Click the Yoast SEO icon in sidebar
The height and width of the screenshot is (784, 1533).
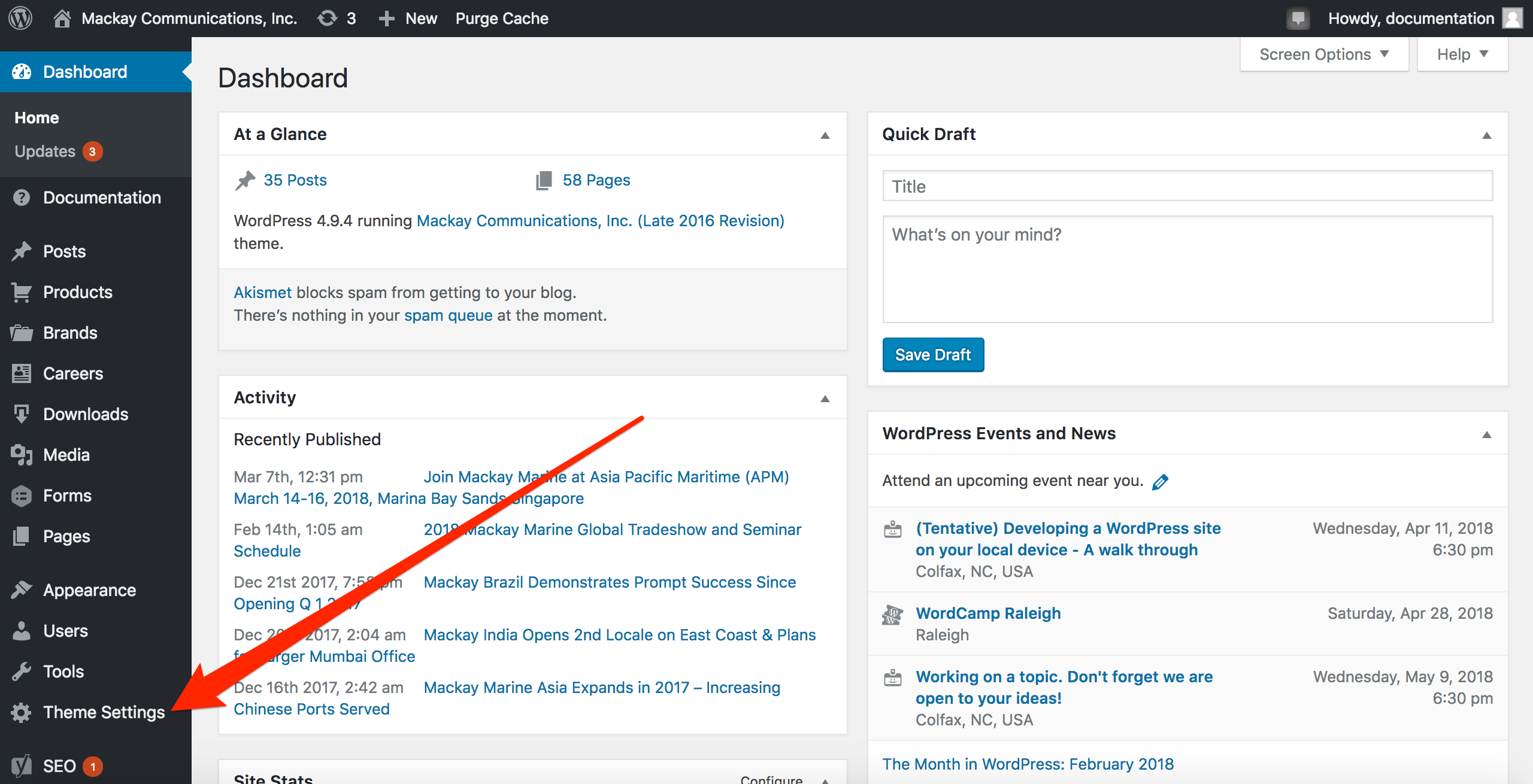point(22,765)
